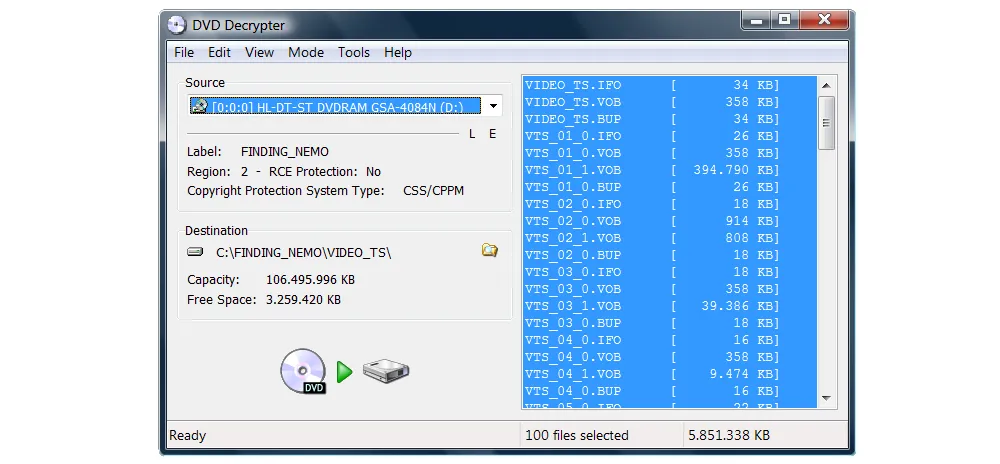Select VTS_01_0.VOB file row

pyautogui.click(x=670, y=153)
